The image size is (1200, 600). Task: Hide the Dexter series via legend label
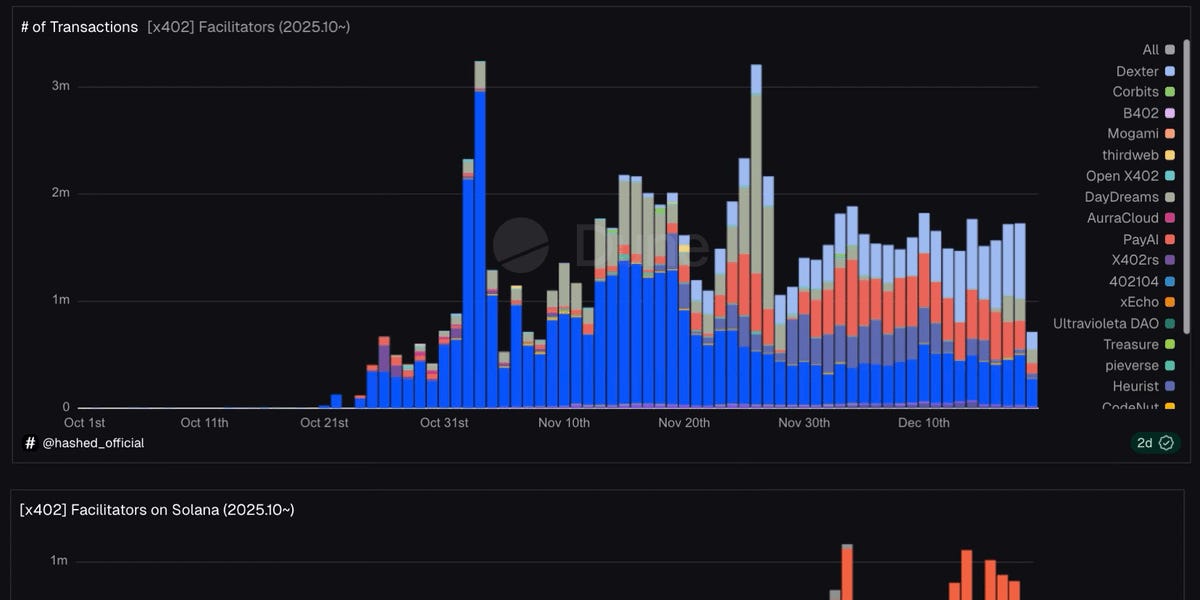click(1137, 71)
